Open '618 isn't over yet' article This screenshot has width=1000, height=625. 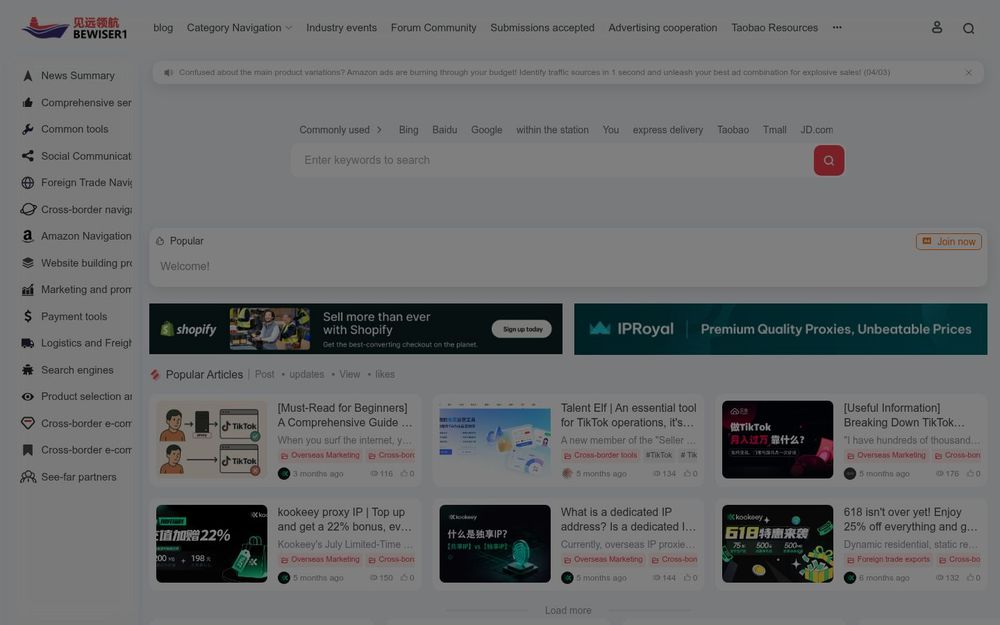pyautogui.click(x=910, y=519)
